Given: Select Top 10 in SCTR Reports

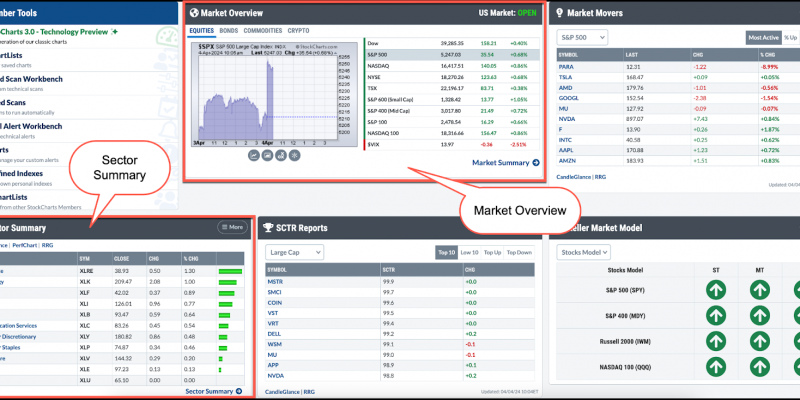Looking at the screenshot, I should [446, 253].
